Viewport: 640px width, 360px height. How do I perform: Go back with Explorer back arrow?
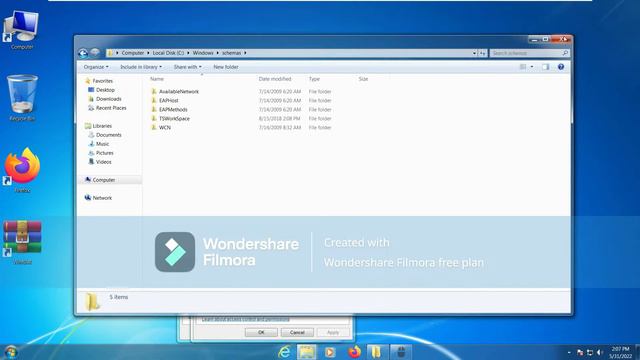(x=83, y=53)
